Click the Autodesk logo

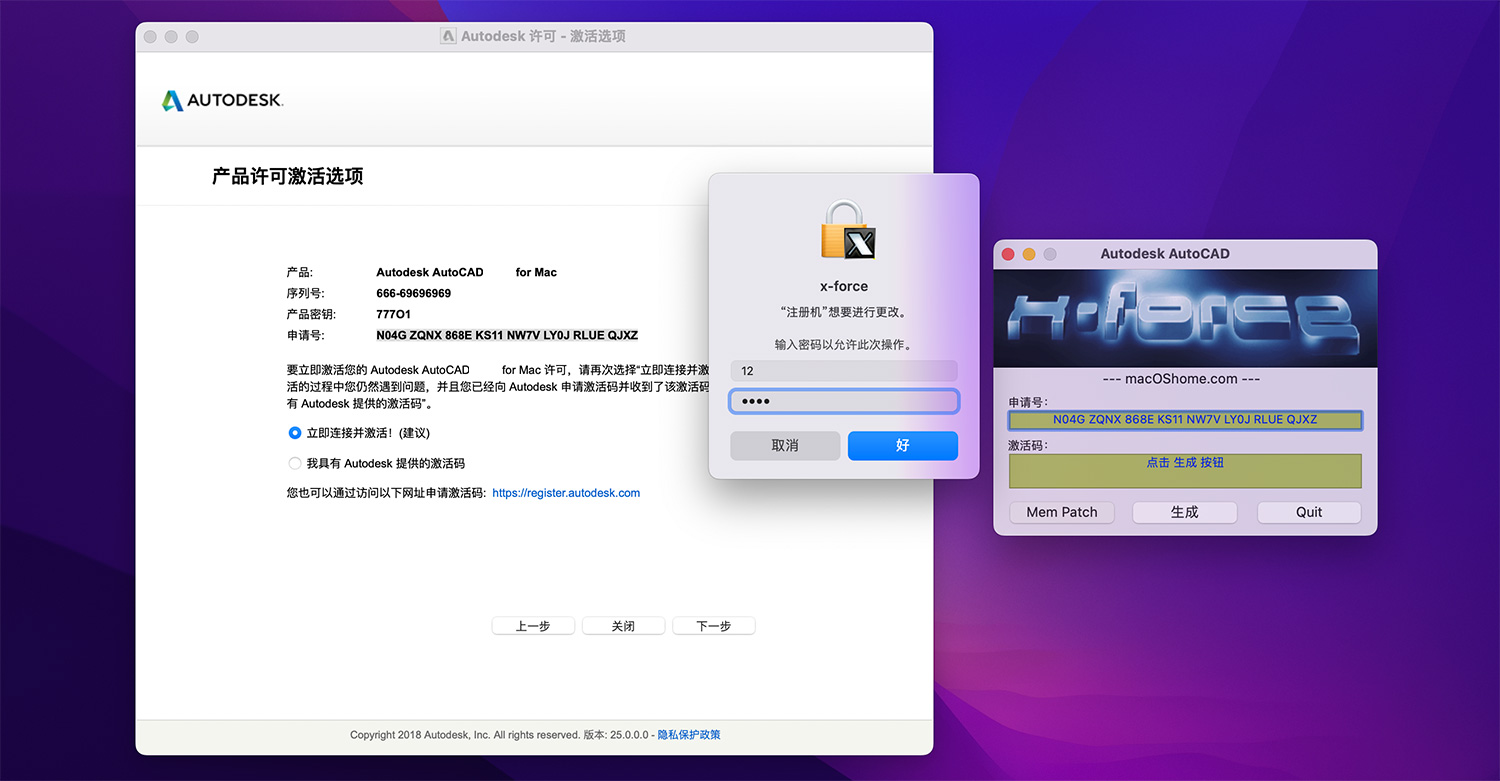221,100
